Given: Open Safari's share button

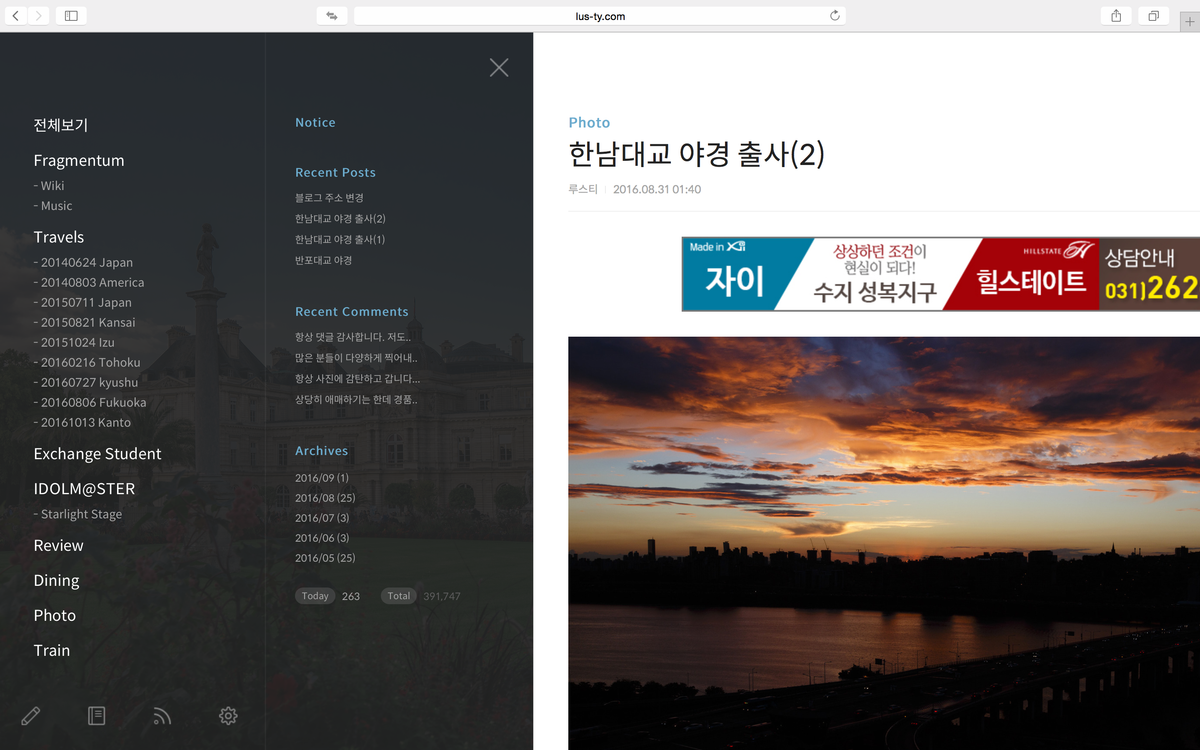Looking at the screenshot, I should point(1116,16).
